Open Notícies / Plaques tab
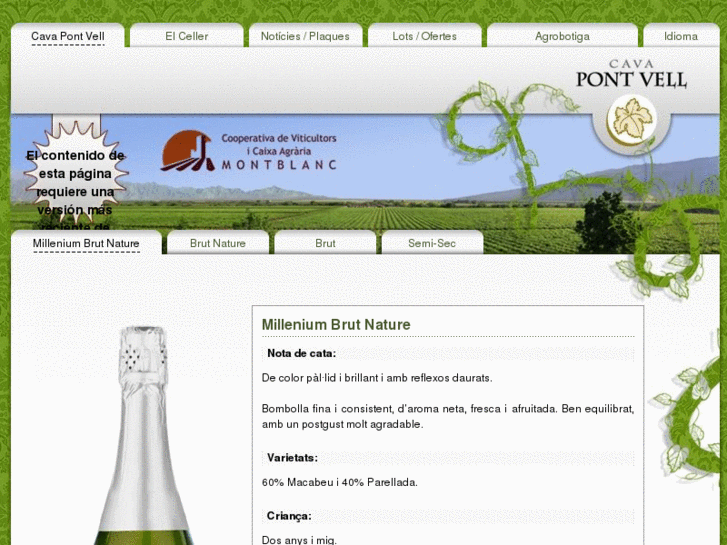727x545 pixels. pyautogui.click(x=305, y=36)
